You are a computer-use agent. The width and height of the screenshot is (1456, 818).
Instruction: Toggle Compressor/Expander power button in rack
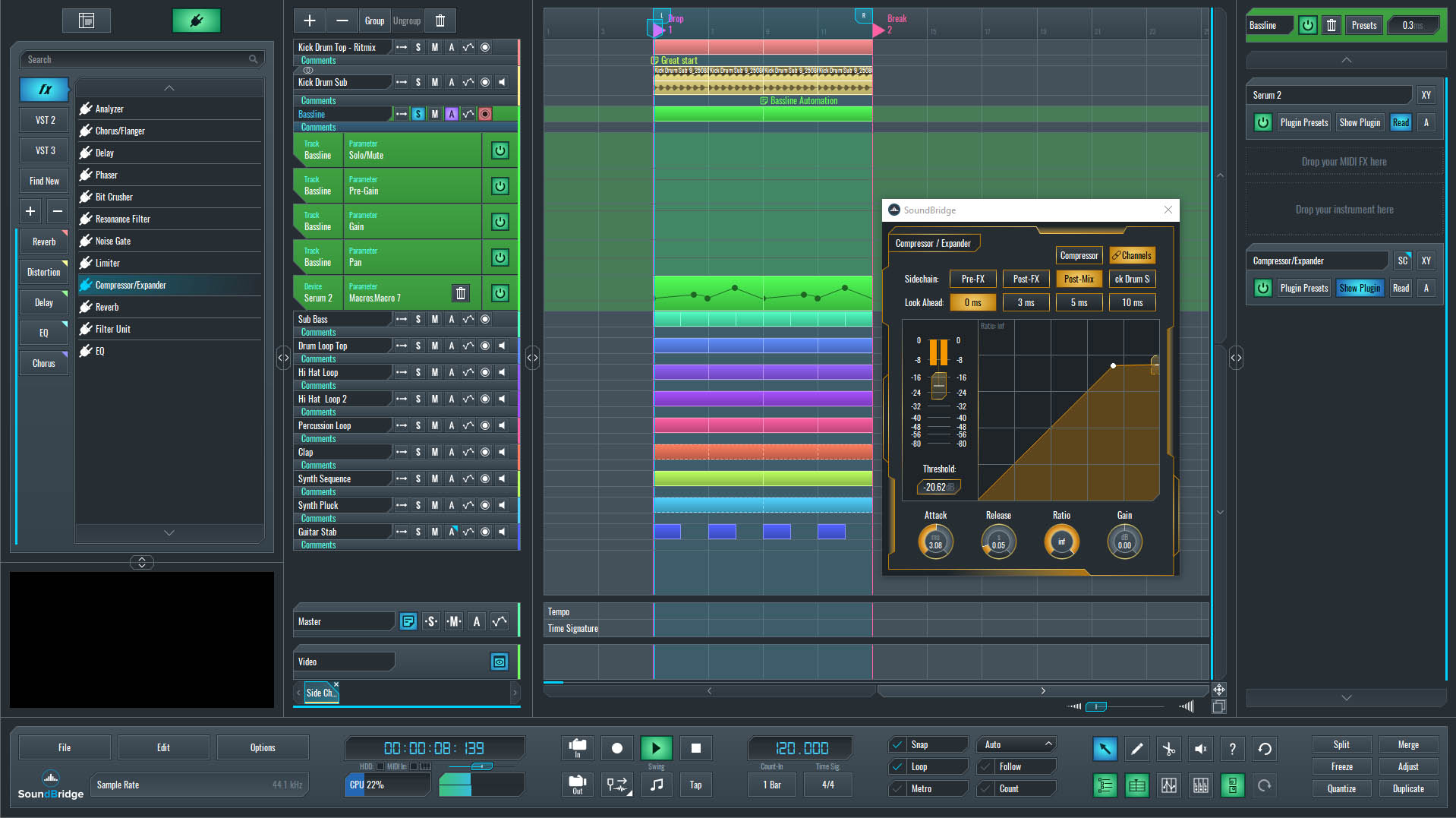1262,288
